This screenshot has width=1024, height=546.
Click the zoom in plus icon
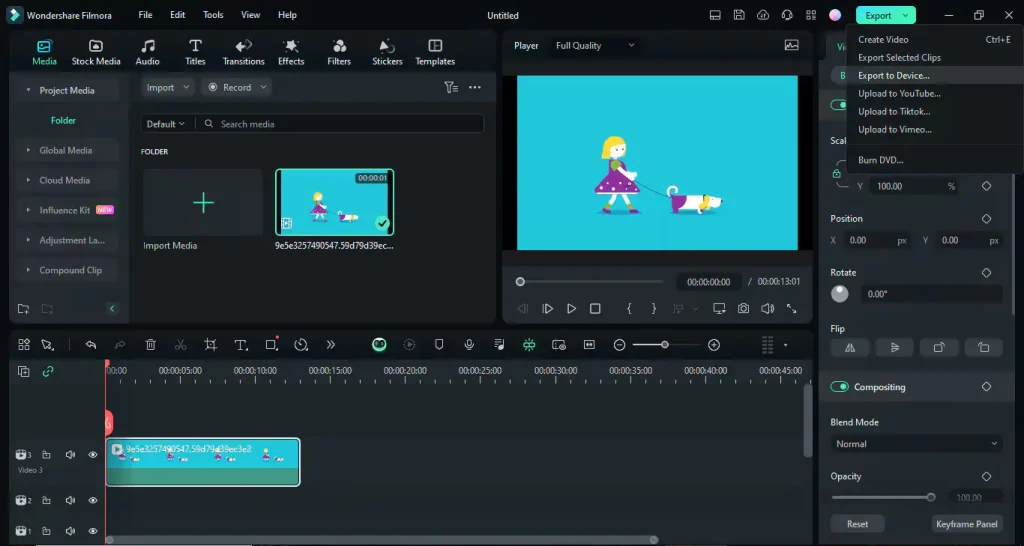tap(714, 345)
